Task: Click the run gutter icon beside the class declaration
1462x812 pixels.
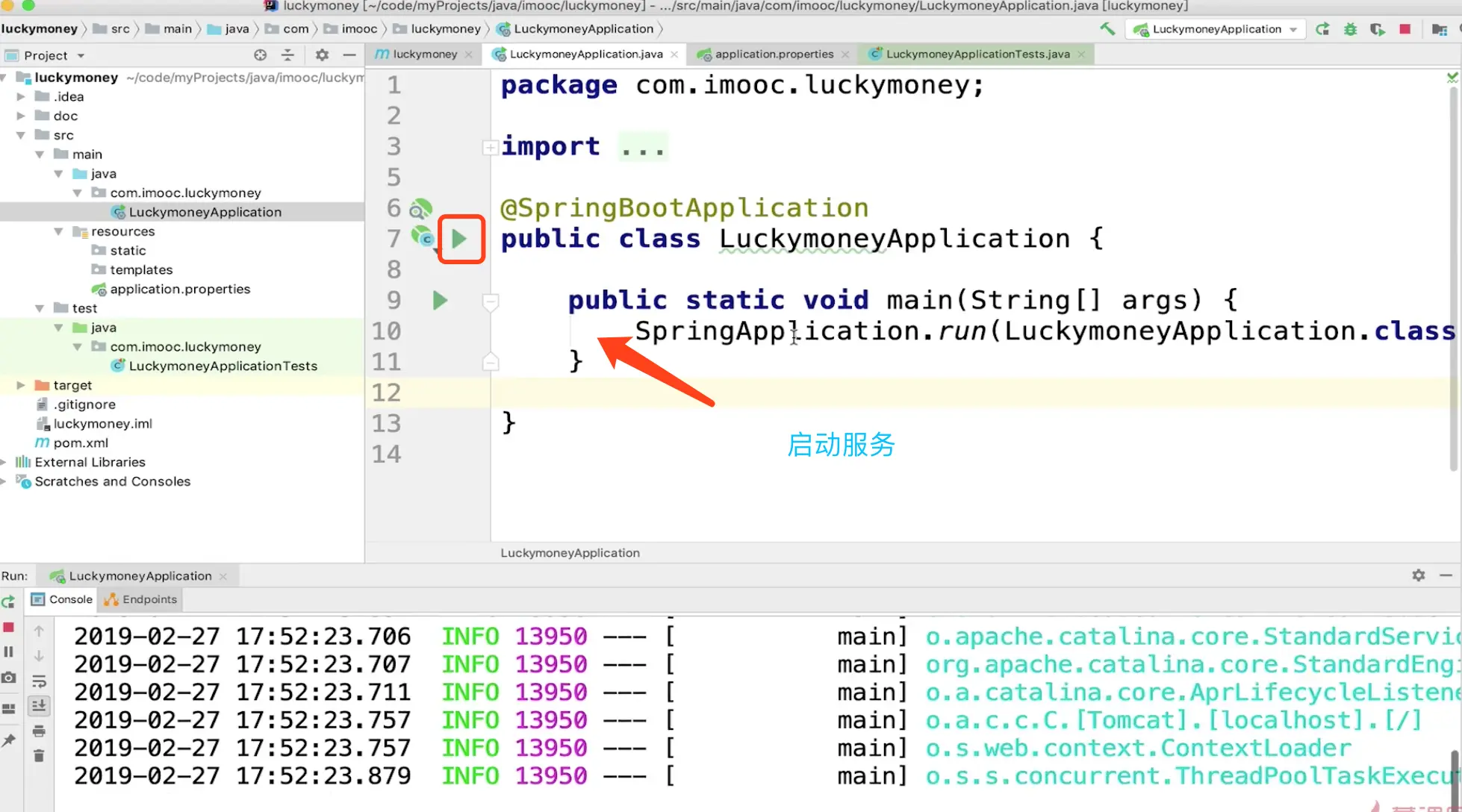Action: point(459,239)
